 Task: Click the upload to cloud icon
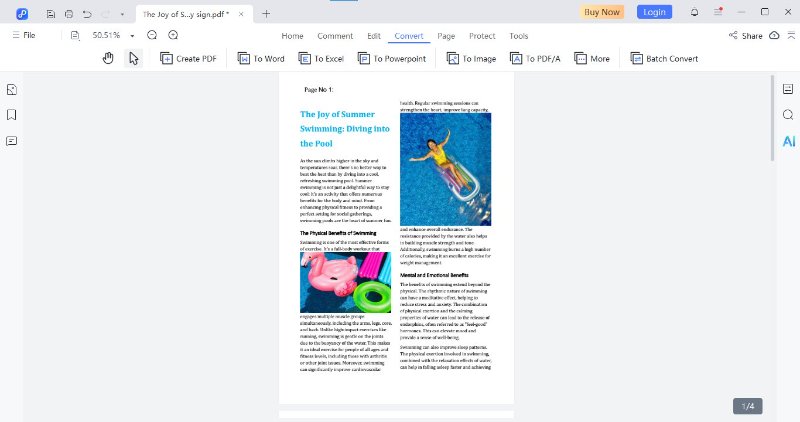click(x=774, y=35)
